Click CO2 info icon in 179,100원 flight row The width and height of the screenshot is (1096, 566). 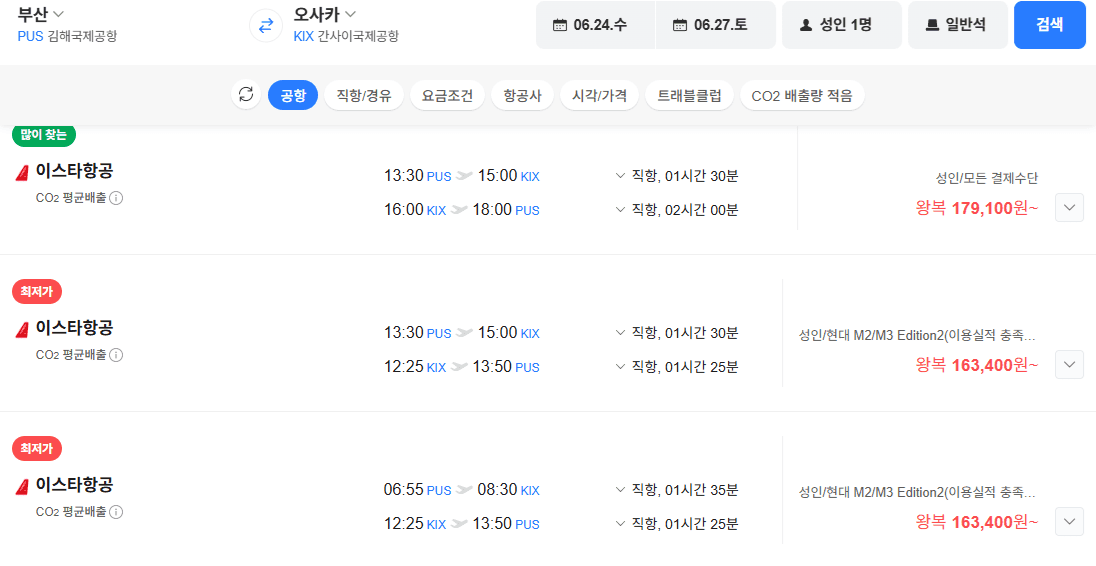tap(117, 198)
